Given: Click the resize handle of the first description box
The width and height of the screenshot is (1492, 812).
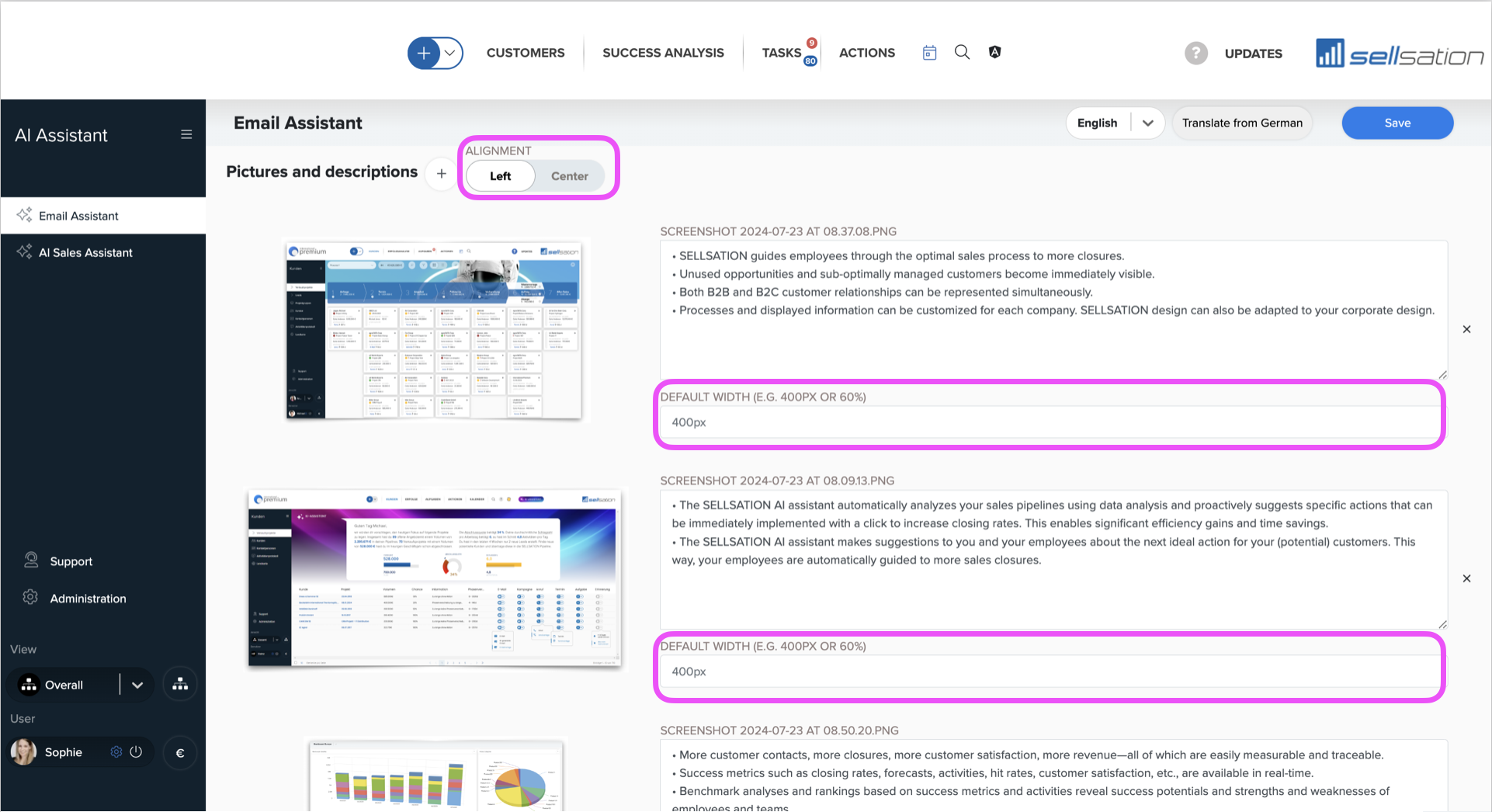Looking at the screenshot, I should [1442, 375].
